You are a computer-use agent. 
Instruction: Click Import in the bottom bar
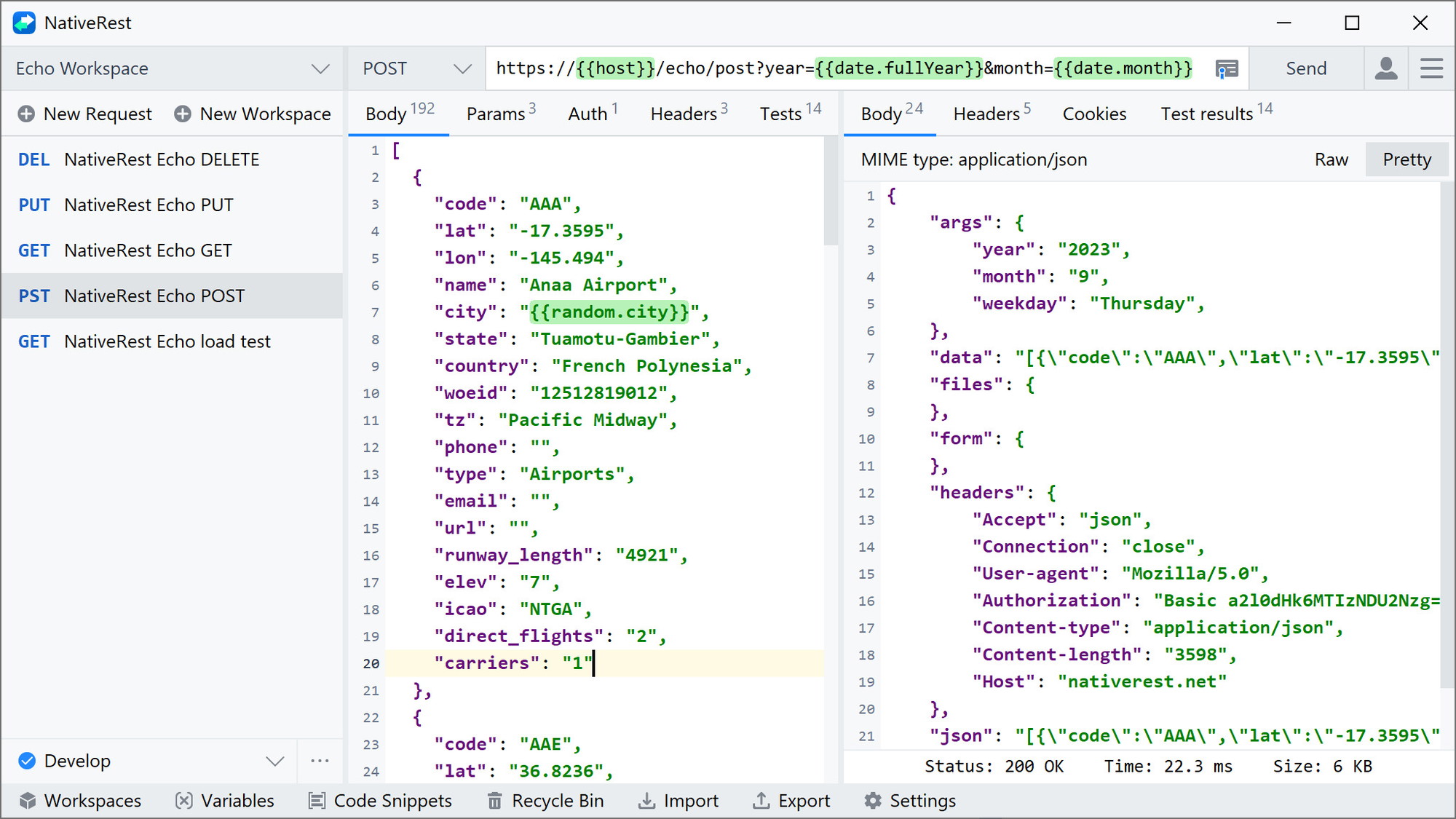tap(678, 801)
